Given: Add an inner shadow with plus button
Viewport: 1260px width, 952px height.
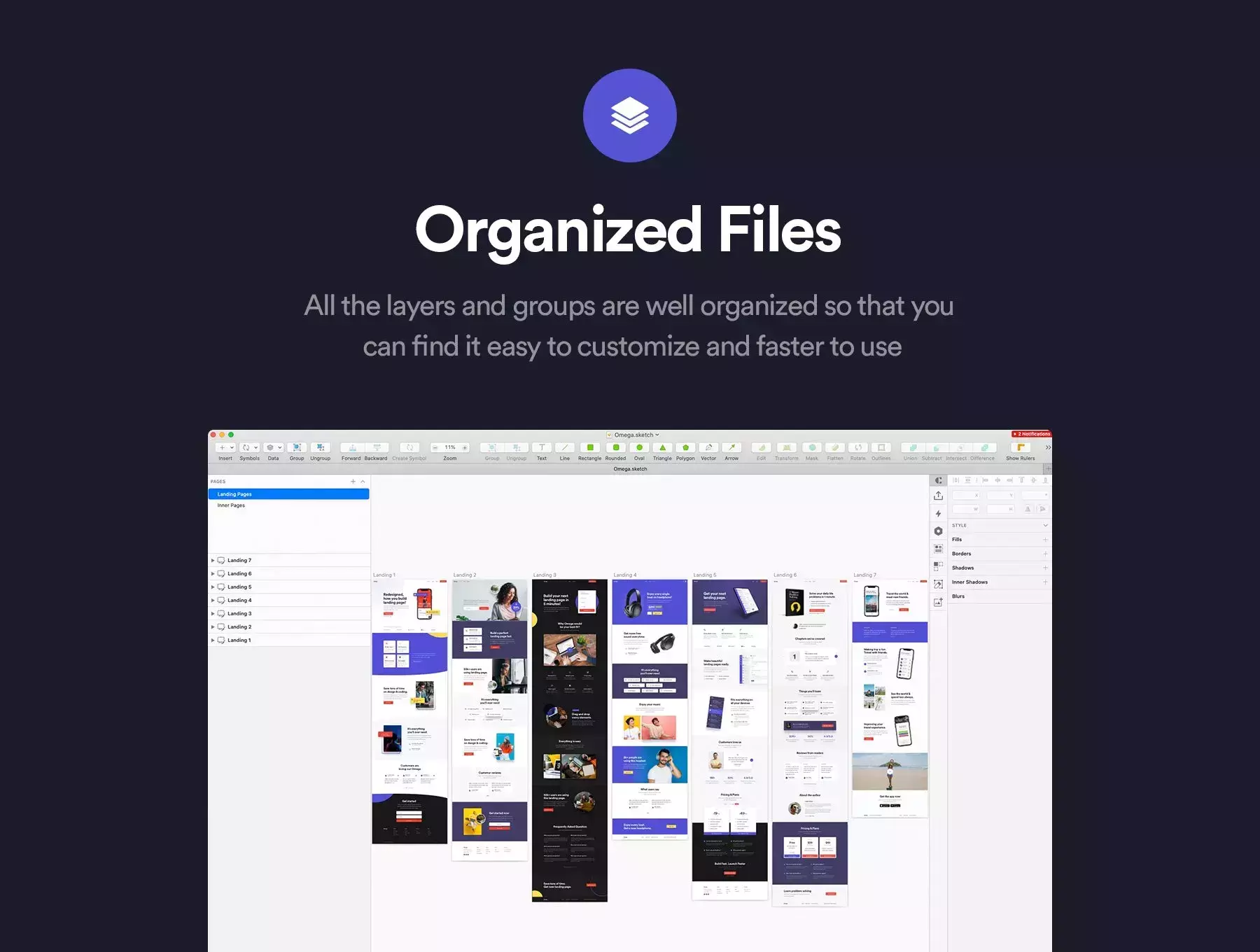Looking at the screenshot, I should [1046, 582].
